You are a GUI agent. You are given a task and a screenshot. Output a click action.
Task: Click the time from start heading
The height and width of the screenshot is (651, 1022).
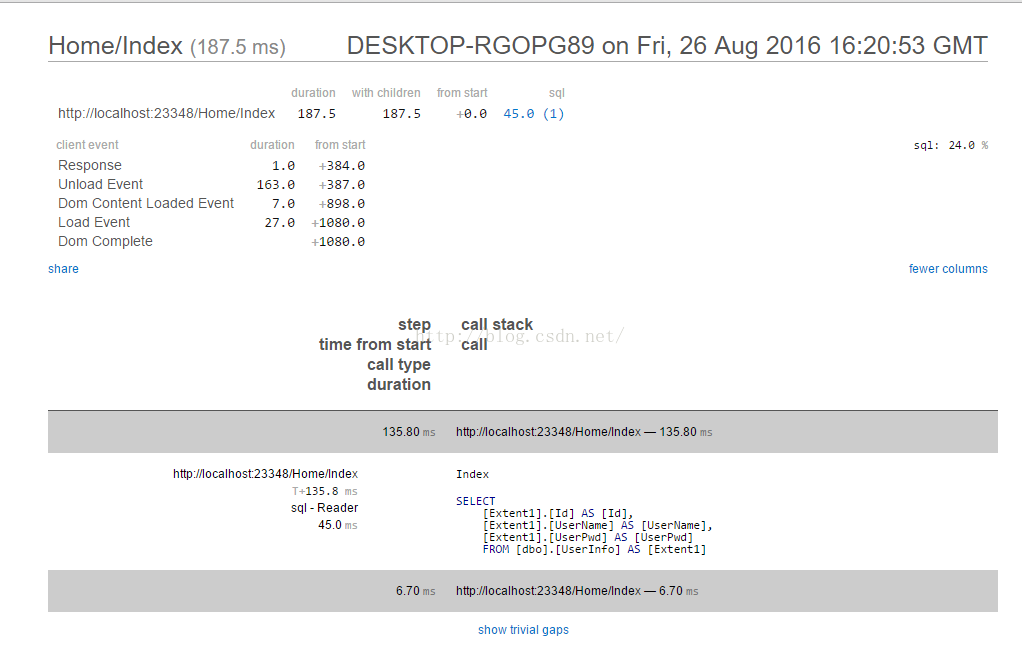[x=375, y=344]
